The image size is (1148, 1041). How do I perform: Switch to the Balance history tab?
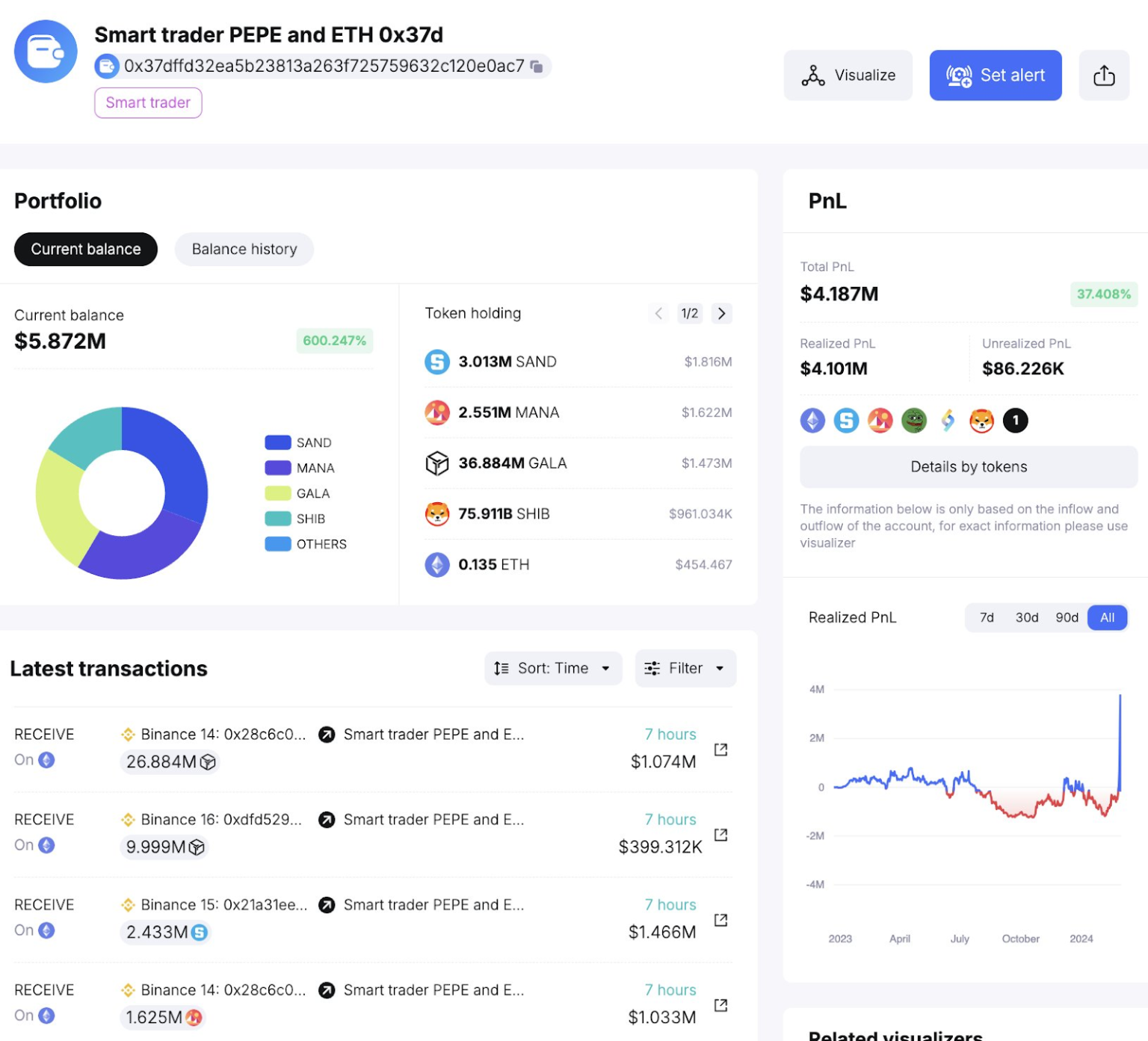[244, 249]
